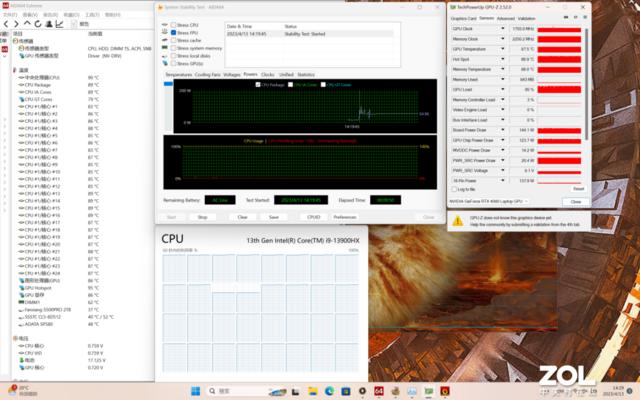Click the GPU sensor type row icon
Image resolution: width=640 pixels, height=400 pixels.
tap(22, 56)
